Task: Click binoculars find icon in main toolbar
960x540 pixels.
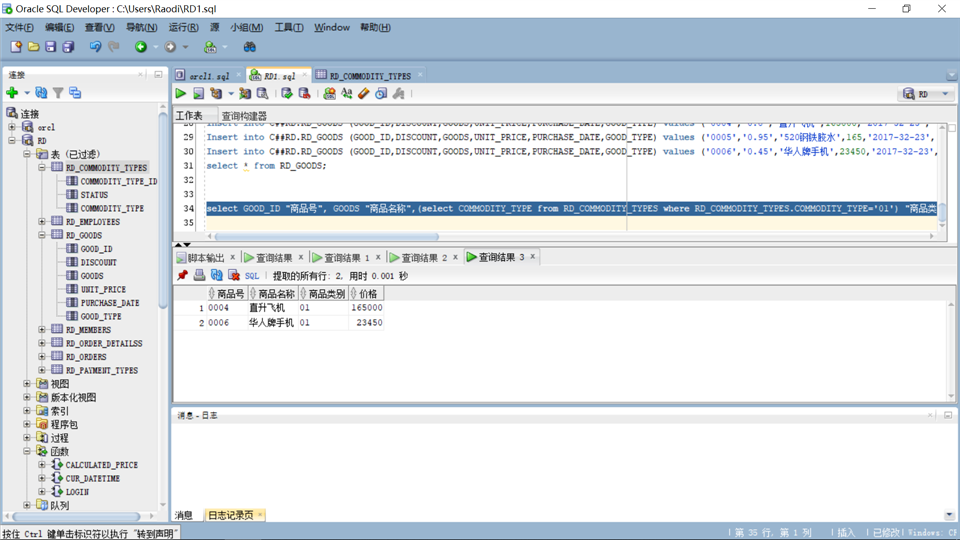Action: coord(249,47)
